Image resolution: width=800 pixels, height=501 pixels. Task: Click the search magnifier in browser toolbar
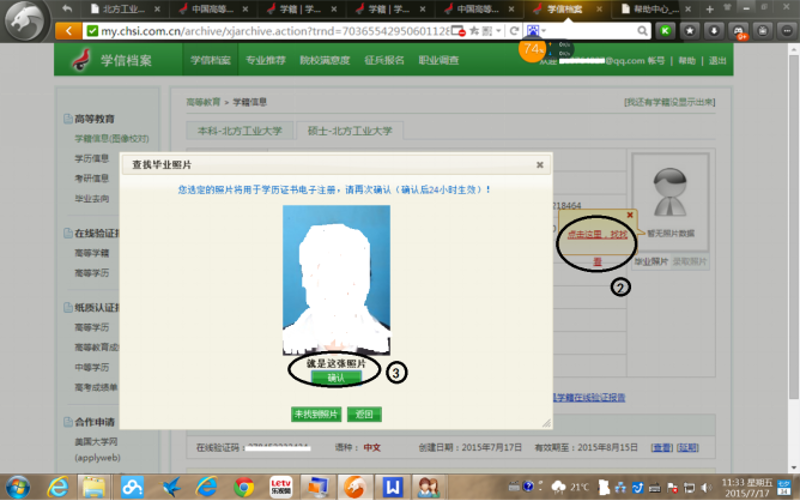coord(643,31)
